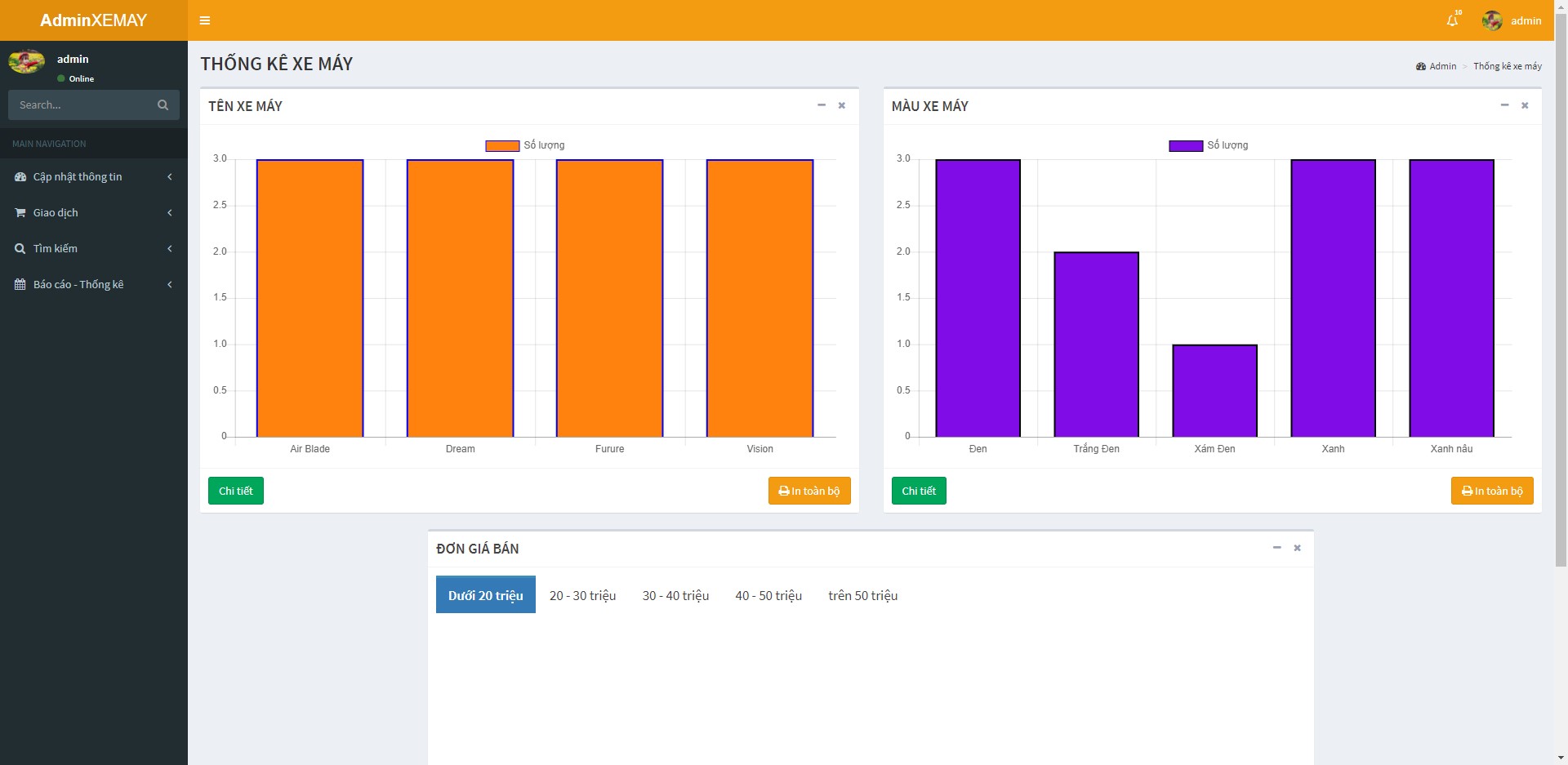Collapse the ĐƠN GIÁ BÁN panel
This screenshot has height=765, width=1568.
tap(1276, 548)
